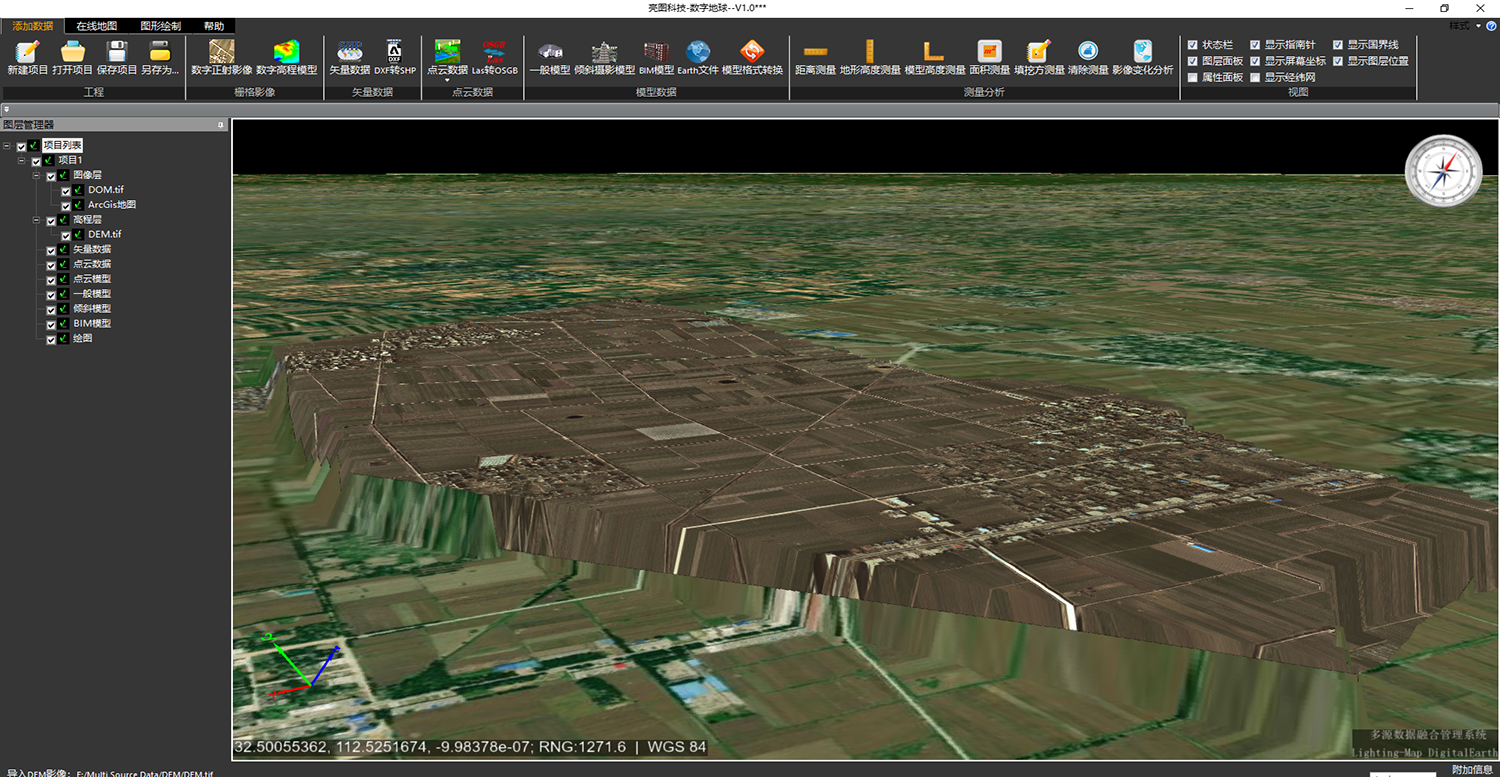The width and height of the screenshot is (1500, 777).
Task: Open the 影像变化分析 image change analysis
Action: (x=1142, y=52)
